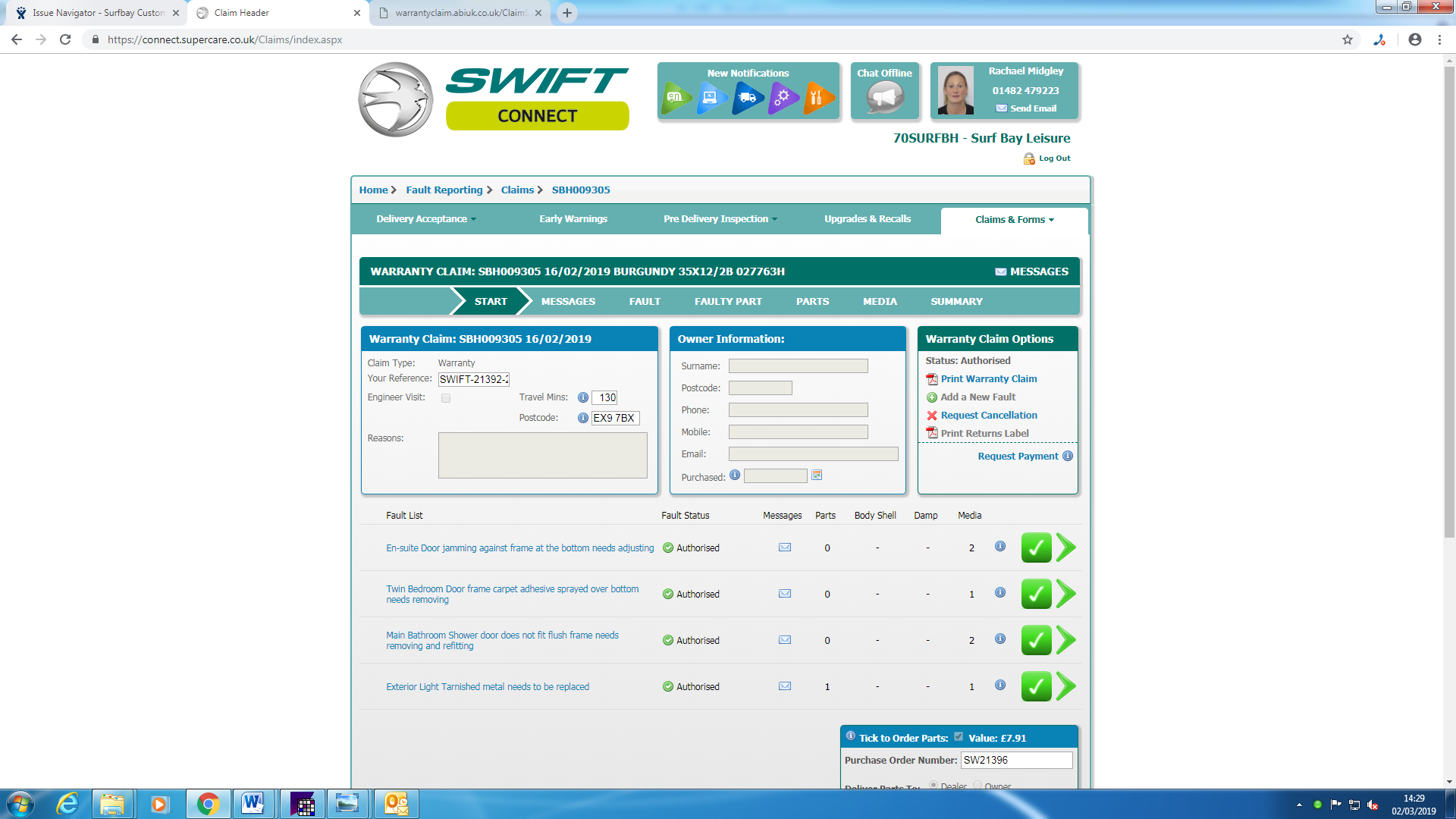Expand the Delivery Acceptance menu

click(x=426, y=219)
